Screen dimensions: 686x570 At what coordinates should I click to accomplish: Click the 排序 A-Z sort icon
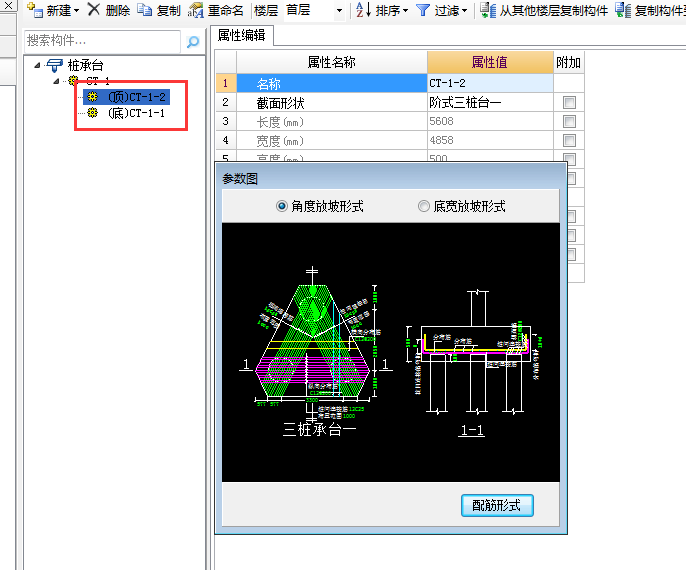point(363,10)
